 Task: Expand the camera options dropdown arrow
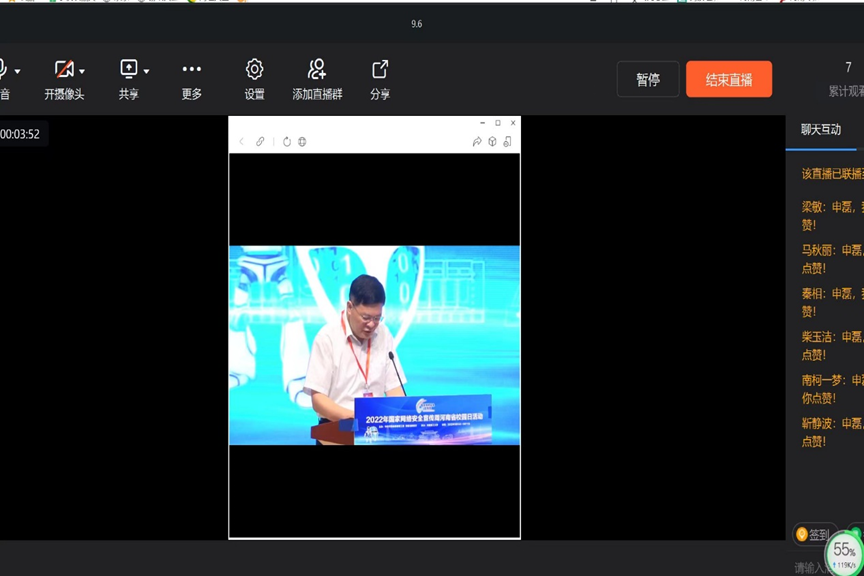(x=82, y=71)
